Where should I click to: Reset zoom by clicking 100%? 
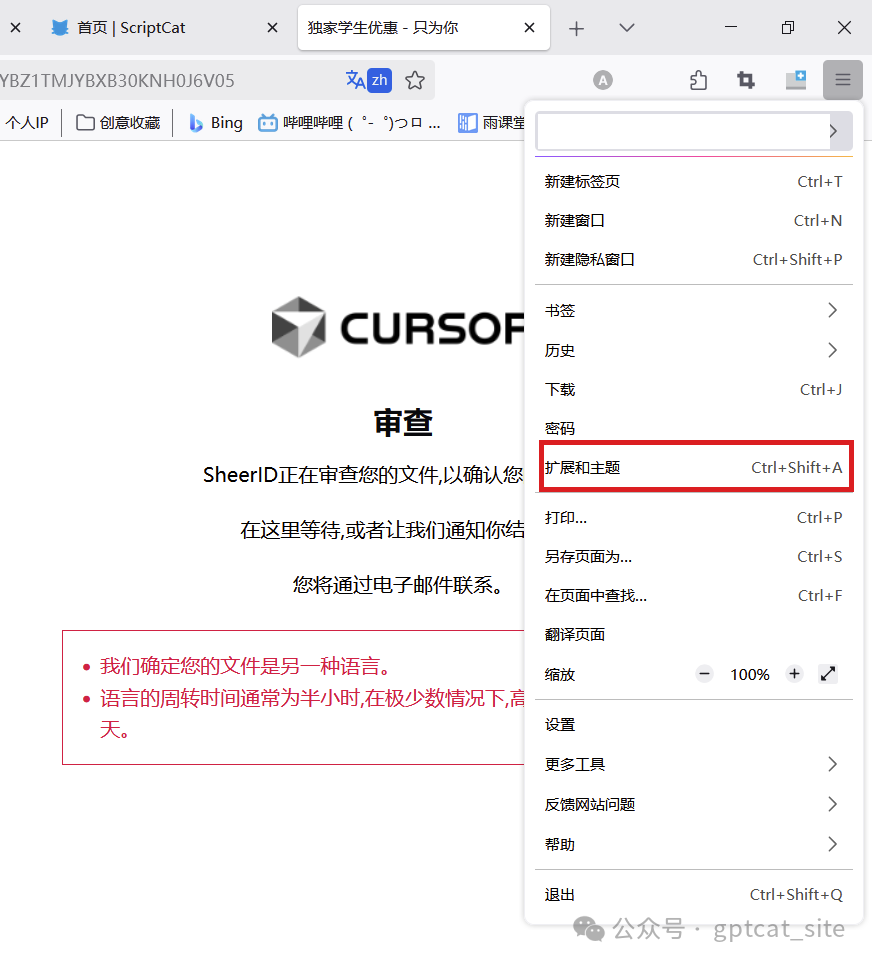(x=750, y=674)
